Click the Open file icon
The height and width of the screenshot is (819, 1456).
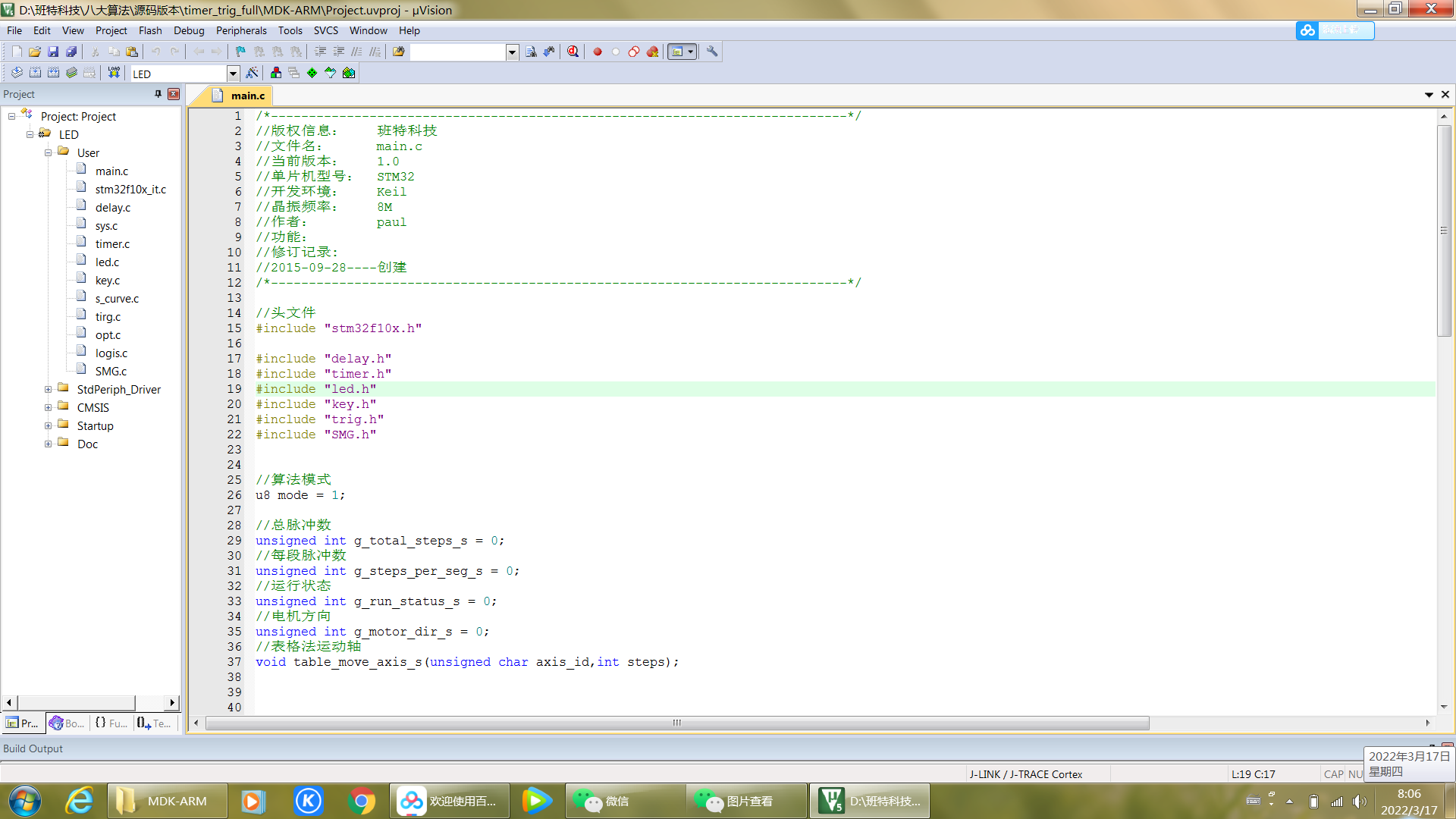[x=35, y=52]
